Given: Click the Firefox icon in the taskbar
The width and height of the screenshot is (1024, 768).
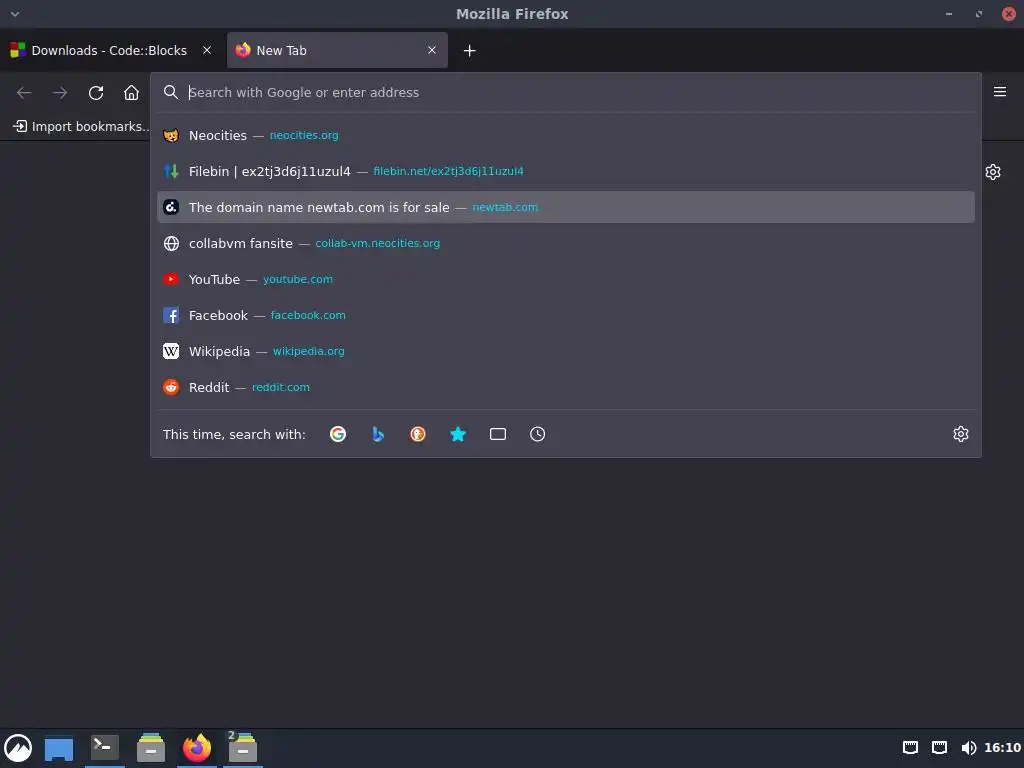Looking at the screenshot, I should (197, 748).
